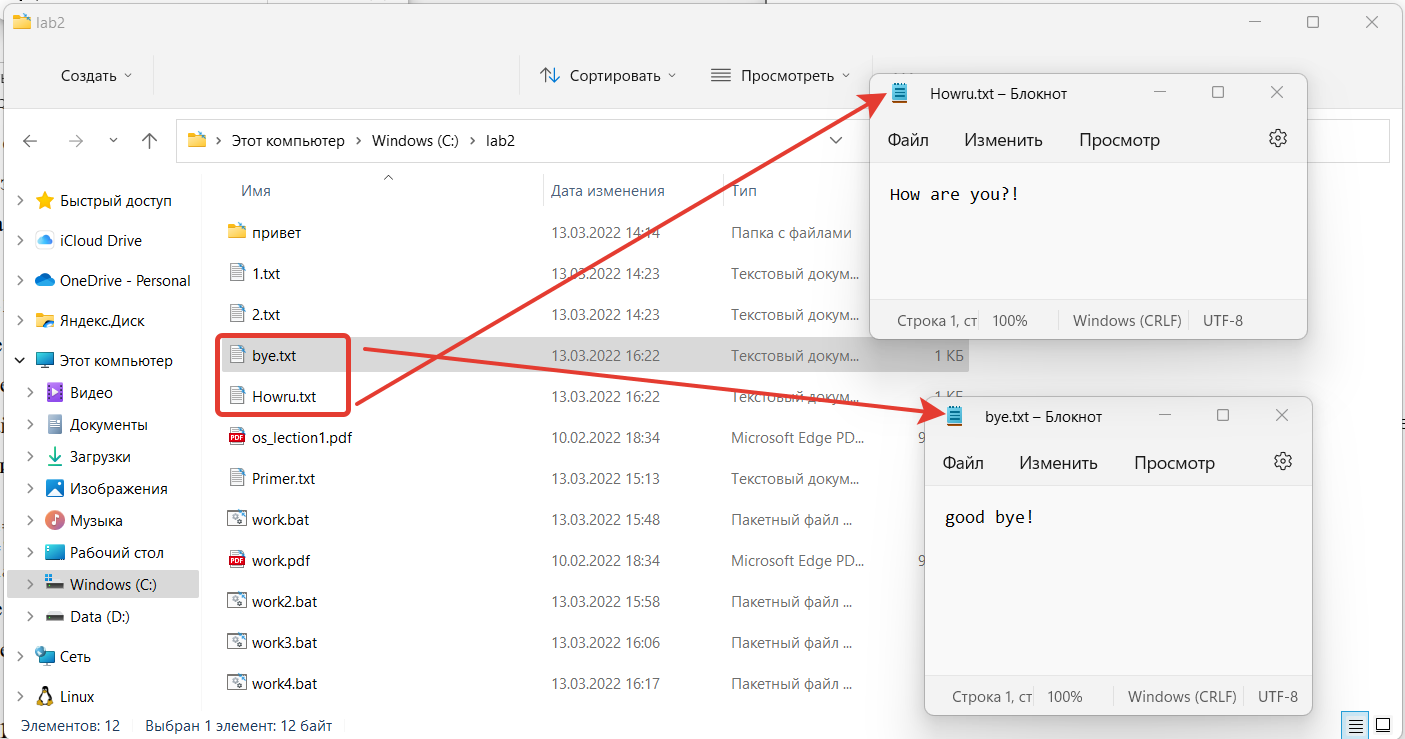Open the Просмотреть dropdown
Screen dimensions: 1405x739
click(x=780, y=75)
